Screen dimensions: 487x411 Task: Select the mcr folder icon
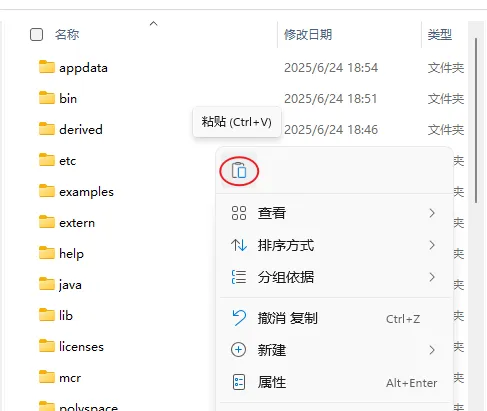[47, 377]
